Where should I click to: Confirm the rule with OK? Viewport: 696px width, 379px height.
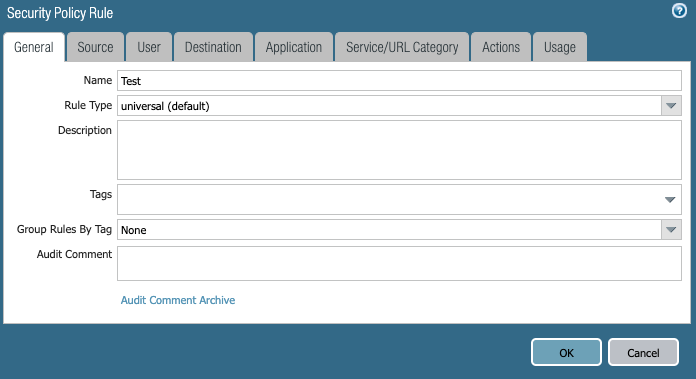point(566,352)
